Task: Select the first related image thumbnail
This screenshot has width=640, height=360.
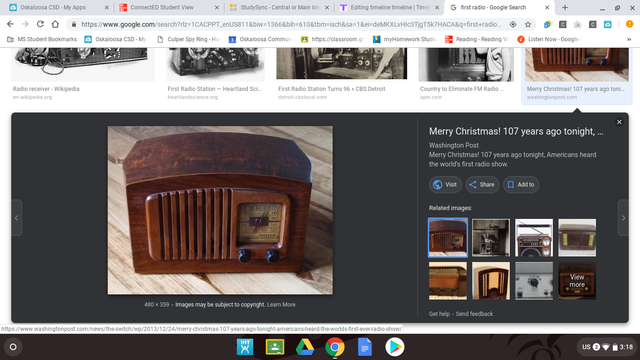Action: click(x=448, y=238)
